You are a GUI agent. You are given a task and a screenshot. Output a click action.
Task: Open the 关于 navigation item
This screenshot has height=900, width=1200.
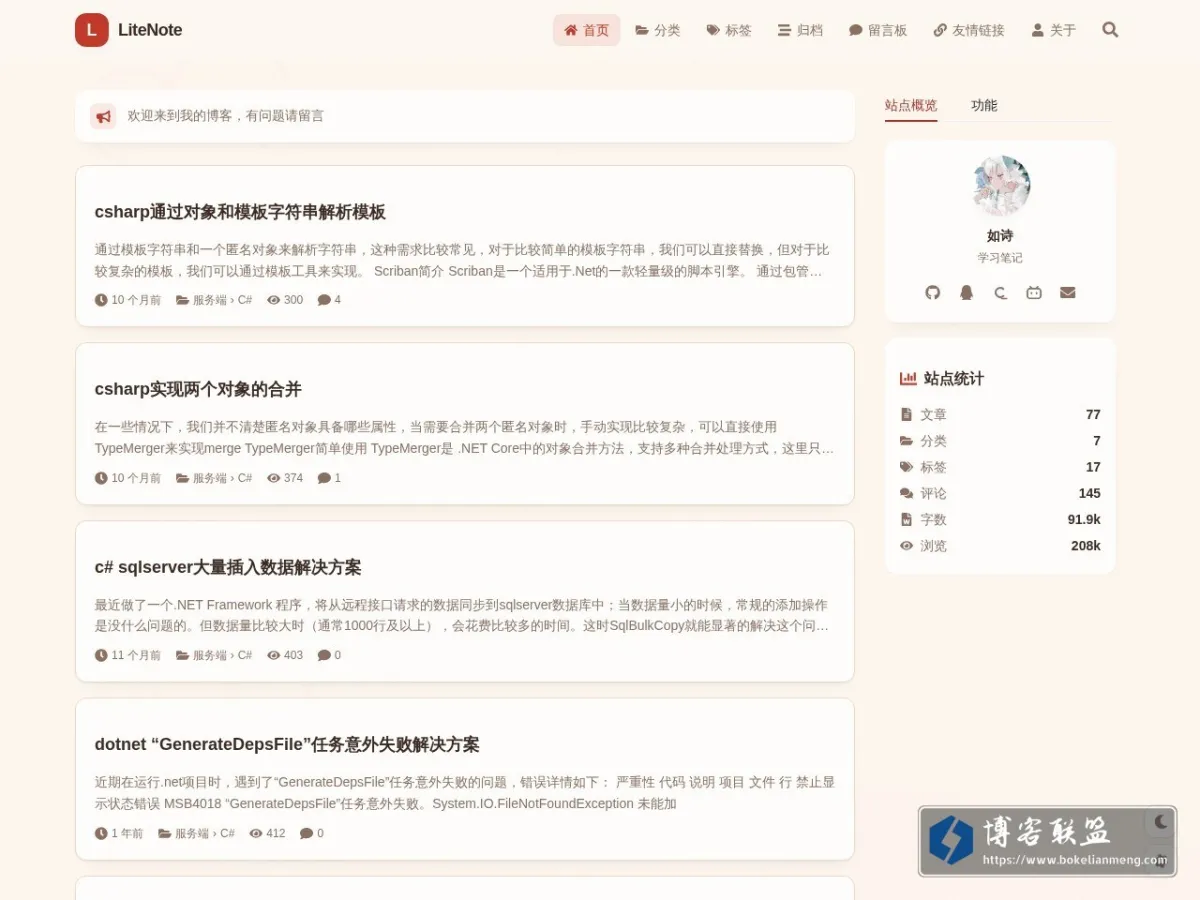click(x=1054, y=30)
